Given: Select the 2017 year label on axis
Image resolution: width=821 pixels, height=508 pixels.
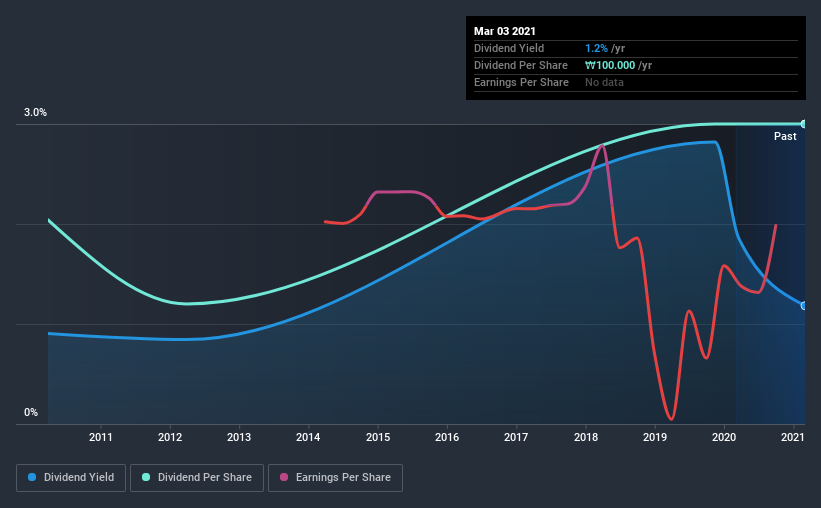Looking at the screenshot, I should (516, 437).
